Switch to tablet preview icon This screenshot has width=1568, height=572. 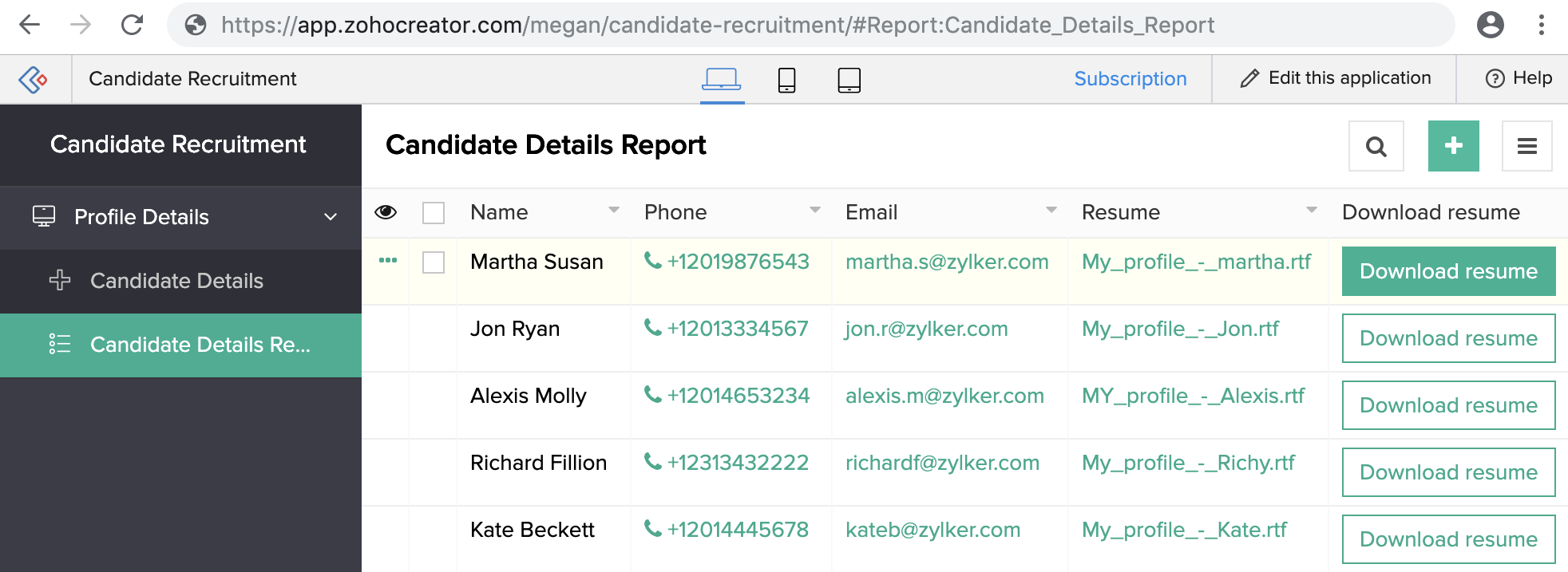coord(849,80)
